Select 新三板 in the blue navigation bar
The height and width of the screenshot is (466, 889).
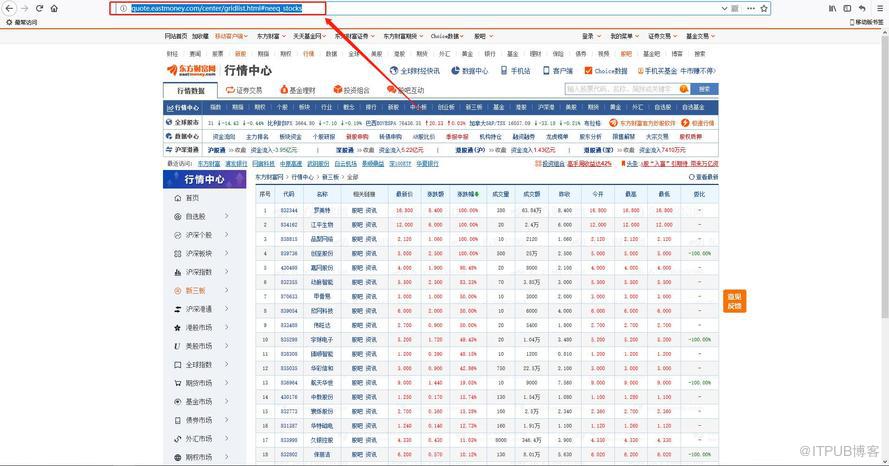(x=474, y=107)
